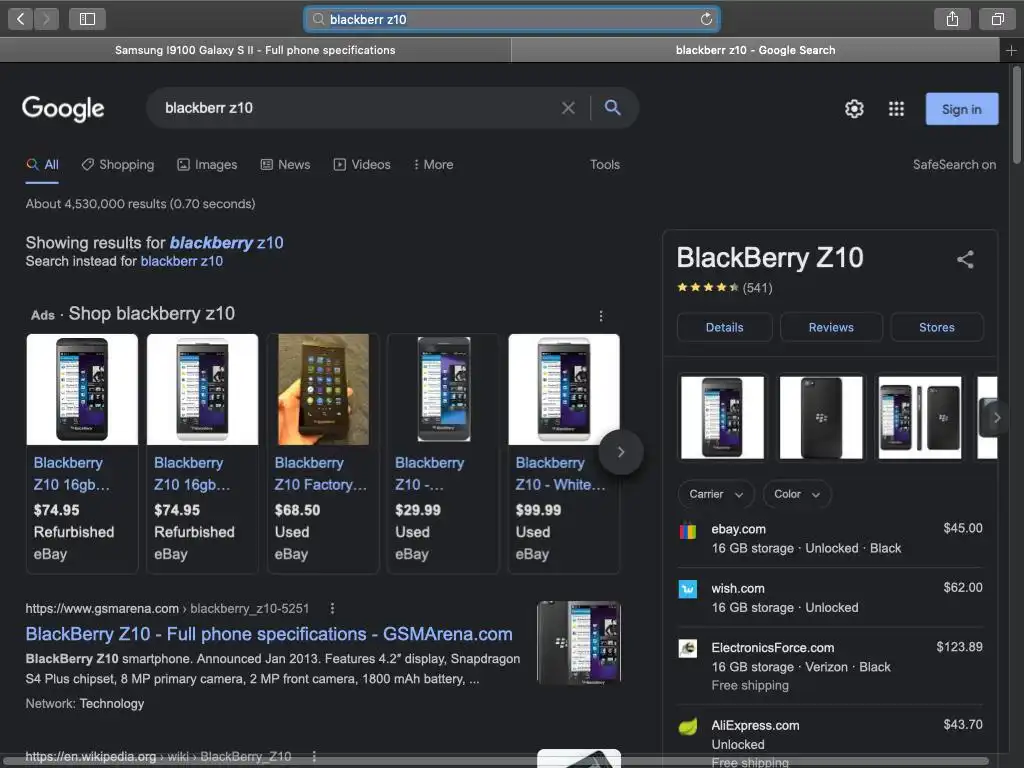Open the Tools menu under search

click(605, 165)
